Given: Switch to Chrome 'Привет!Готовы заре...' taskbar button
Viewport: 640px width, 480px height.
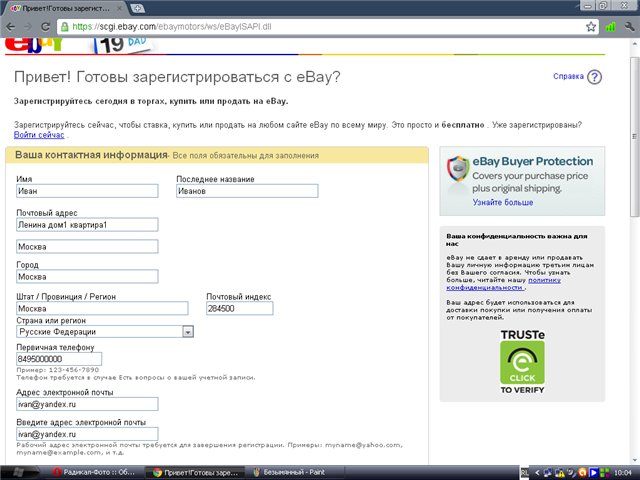Looking at the screenshot, I should [x=195, y=472].
